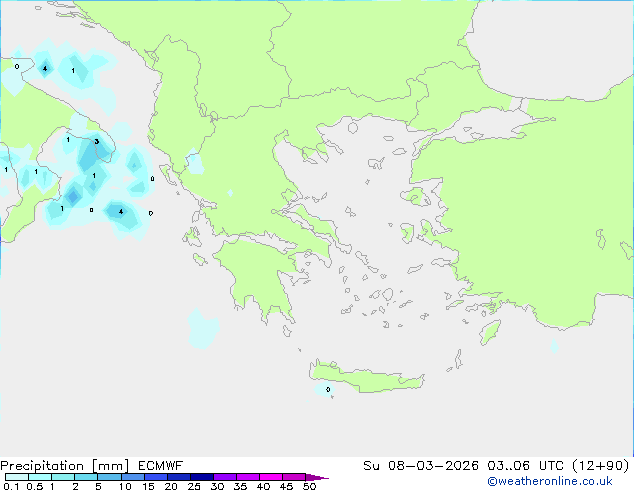The height and width of the screenshot is (490, 634).
Task: Click the '03..06 UTC' time text
Action: tap(525, 466)
